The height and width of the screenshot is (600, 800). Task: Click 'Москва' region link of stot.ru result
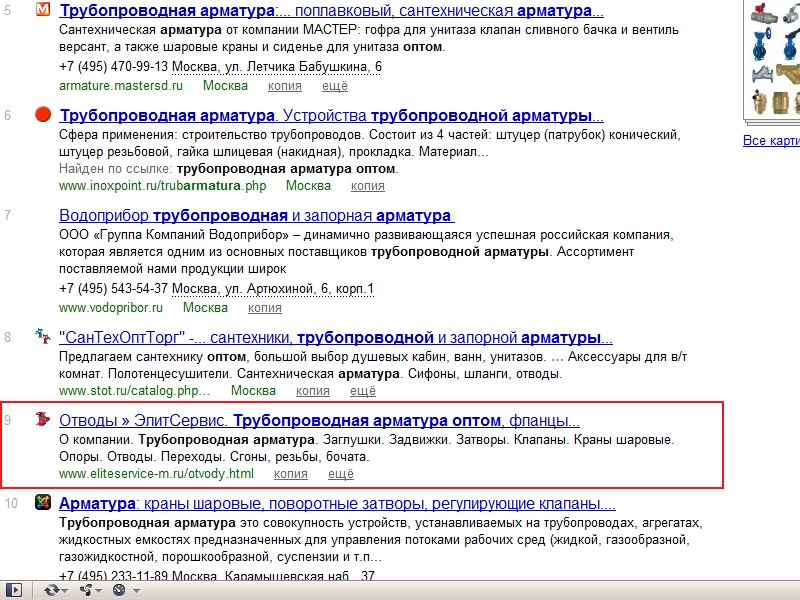pos(253,391)
